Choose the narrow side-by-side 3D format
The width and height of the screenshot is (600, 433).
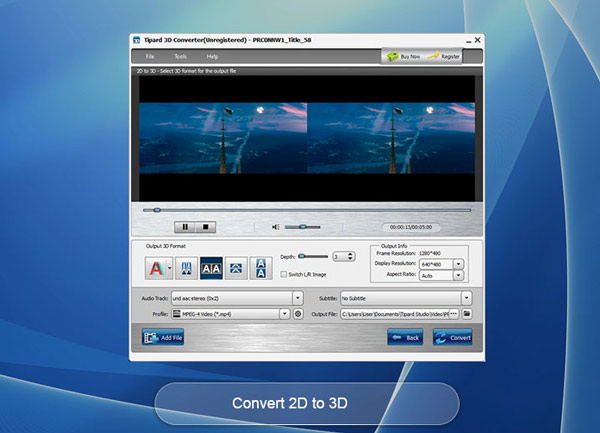click(x=187, y=267)
